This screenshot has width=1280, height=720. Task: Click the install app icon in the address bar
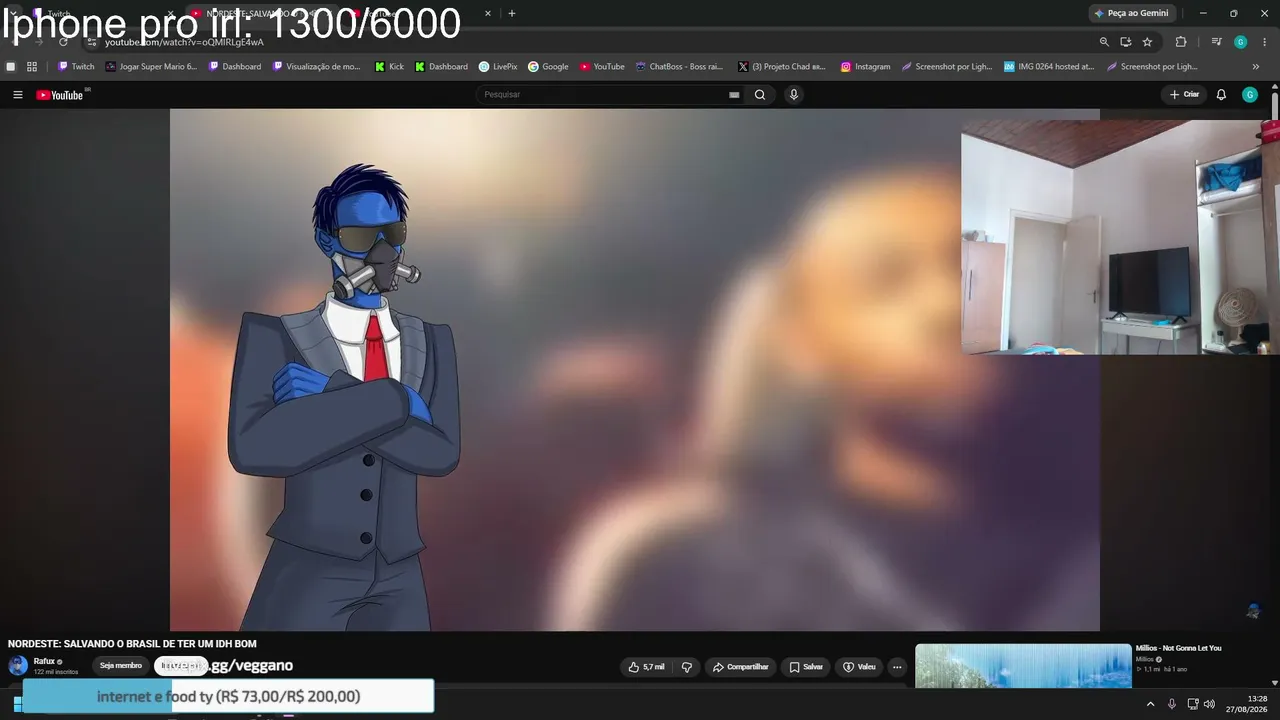pyautogui.click(x=1126, y=42)
